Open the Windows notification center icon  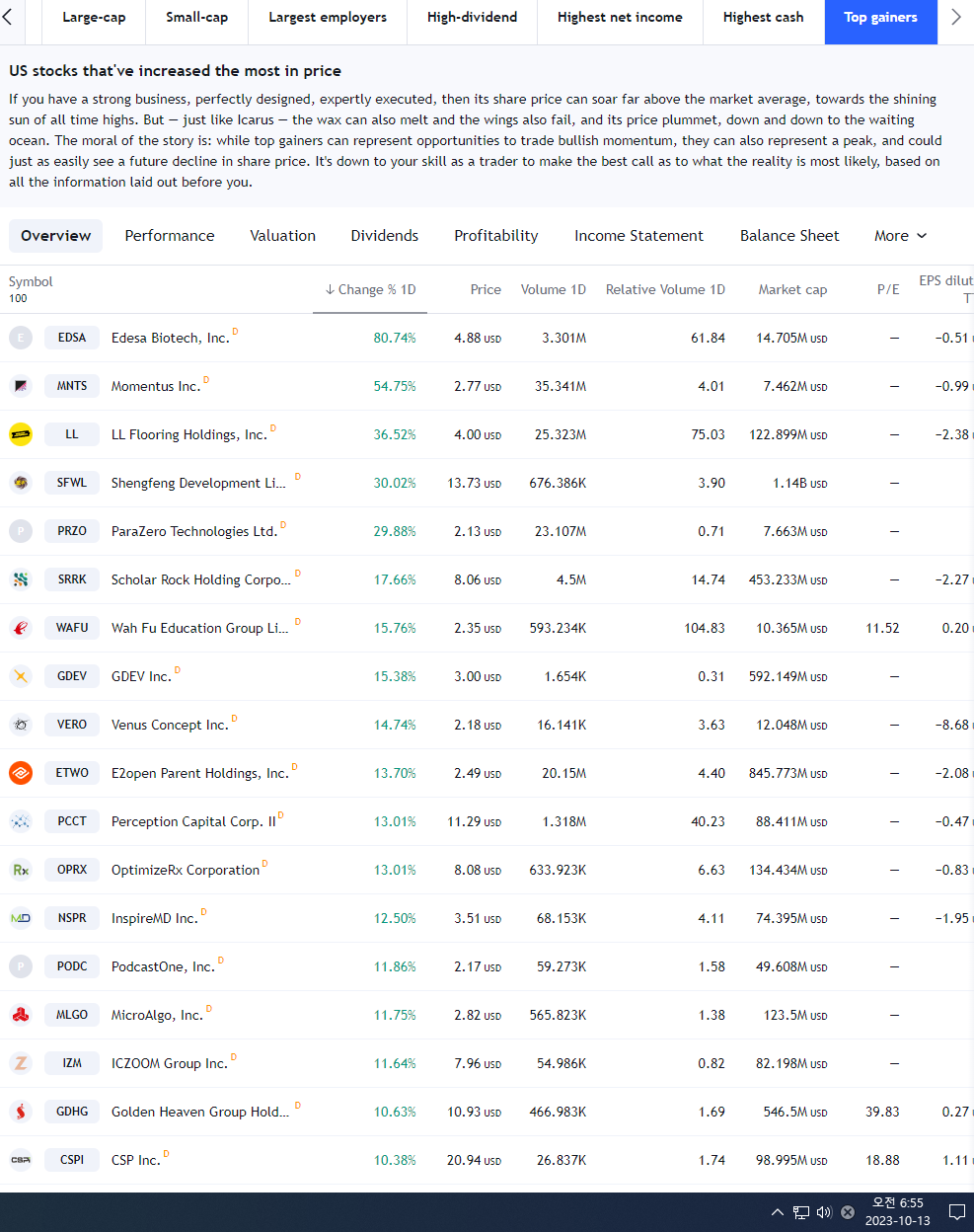pos(956,1212)
